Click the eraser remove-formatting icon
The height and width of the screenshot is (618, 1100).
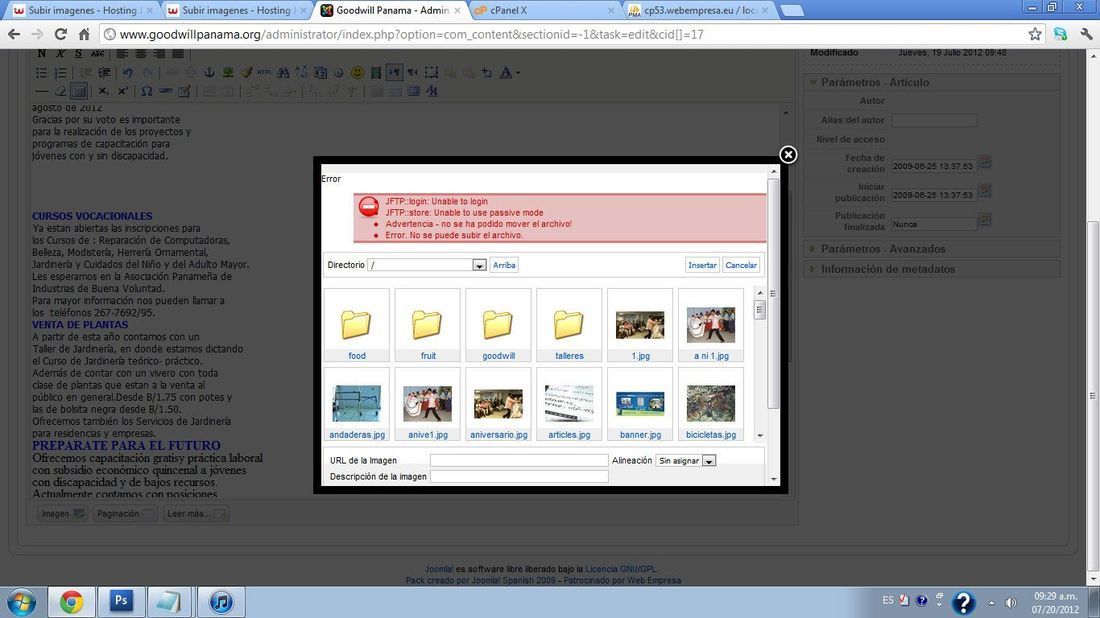(60, 91)
